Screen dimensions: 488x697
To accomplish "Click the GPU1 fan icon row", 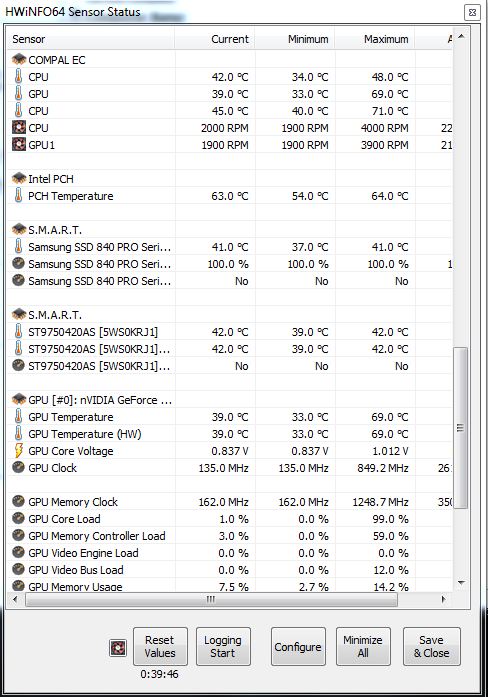I will point(19,145).
